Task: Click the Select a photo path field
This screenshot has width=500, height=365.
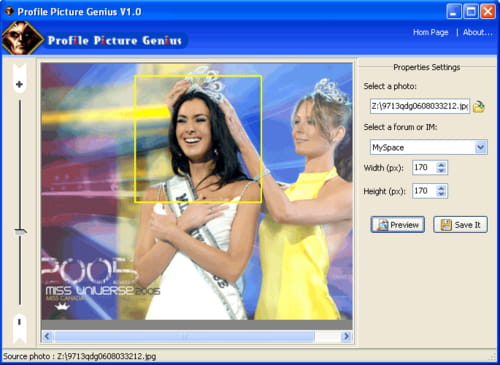Action: coord(420,106)
